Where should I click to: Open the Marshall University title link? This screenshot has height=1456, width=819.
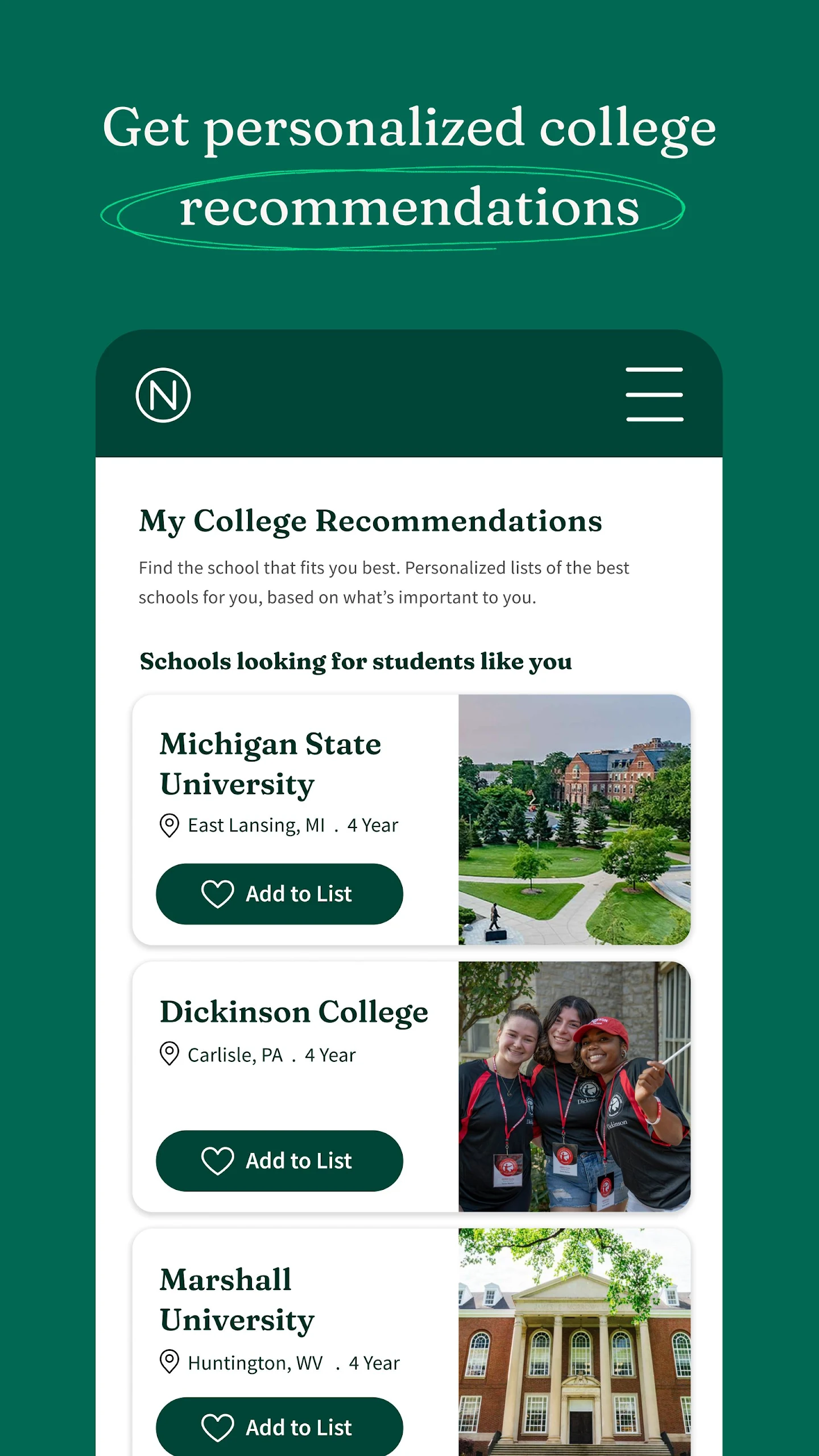pos(237,1300)
